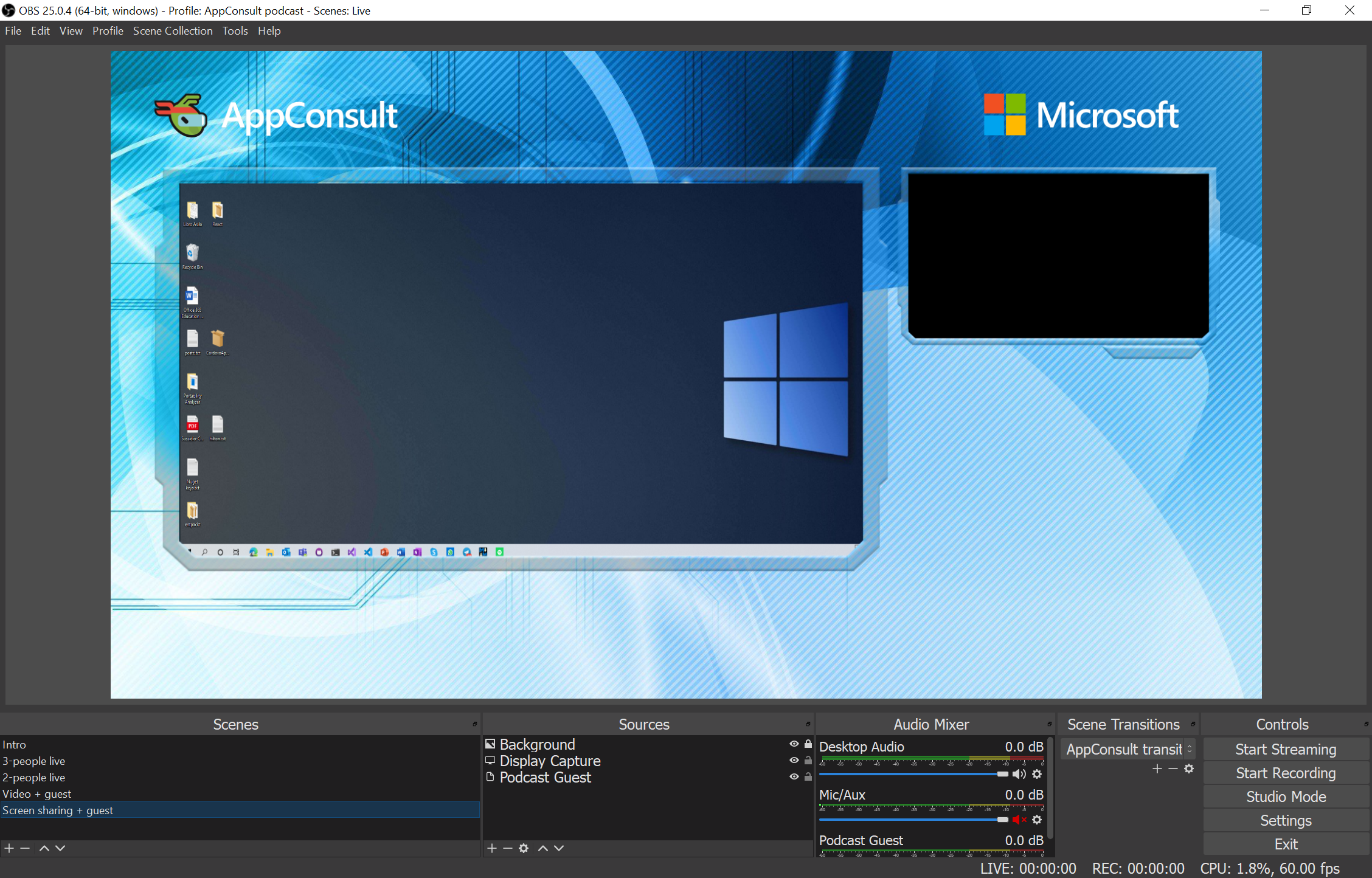Viewport: 1372px width, 878px height.
Task: Adjust Mic/Aux volume slider
Action: (1001, 819)
